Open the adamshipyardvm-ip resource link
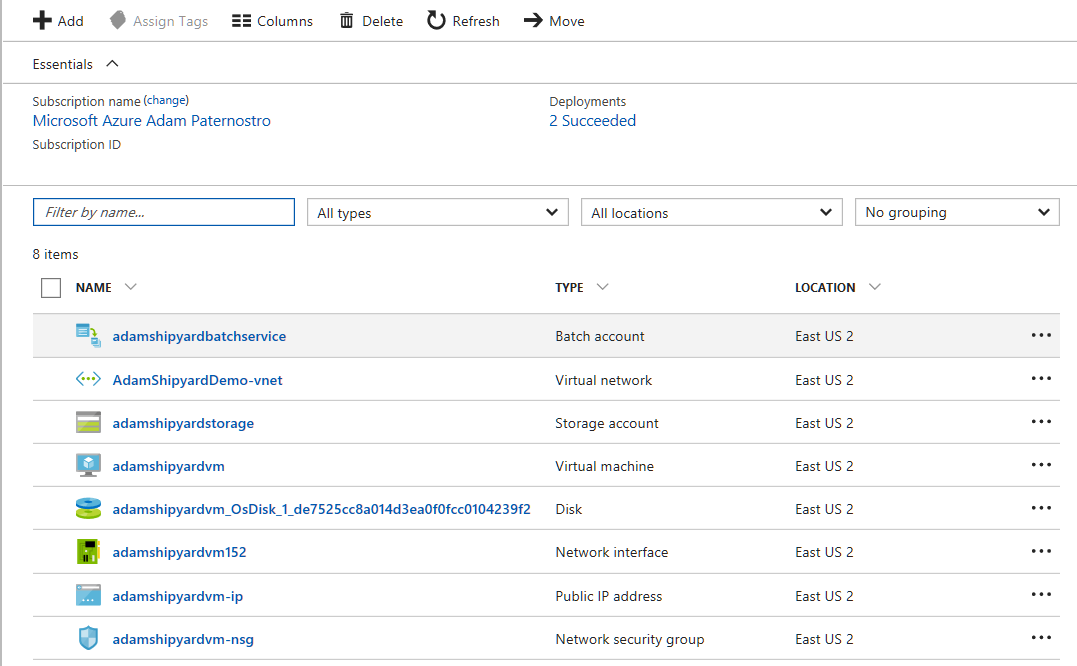 coord(177,596)
